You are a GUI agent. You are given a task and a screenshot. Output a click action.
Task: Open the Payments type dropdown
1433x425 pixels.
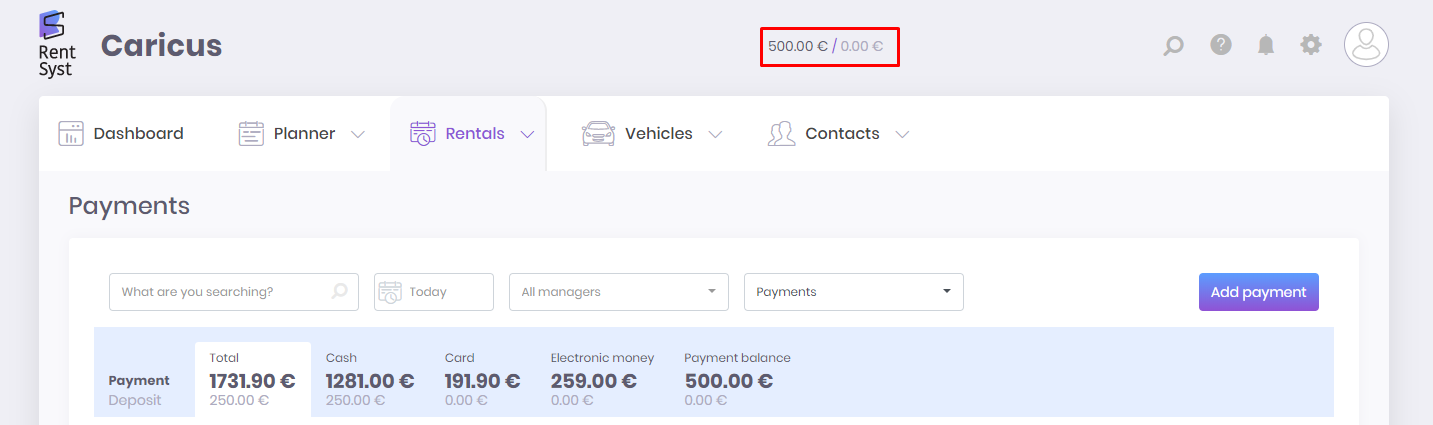coord(854,292)
